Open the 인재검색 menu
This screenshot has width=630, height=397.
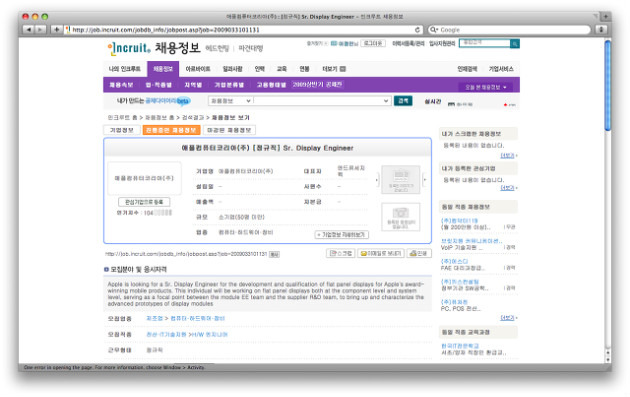click(x=467, y=69)
